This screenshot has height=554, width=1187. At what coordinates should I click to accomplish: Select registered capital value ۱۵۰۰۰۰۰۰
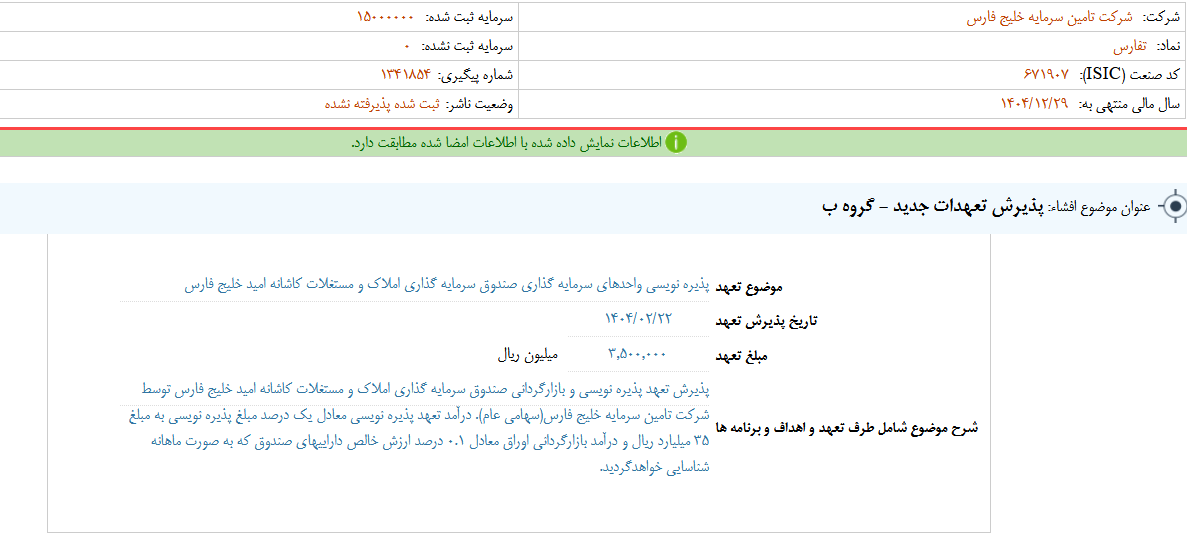[385, 17]
